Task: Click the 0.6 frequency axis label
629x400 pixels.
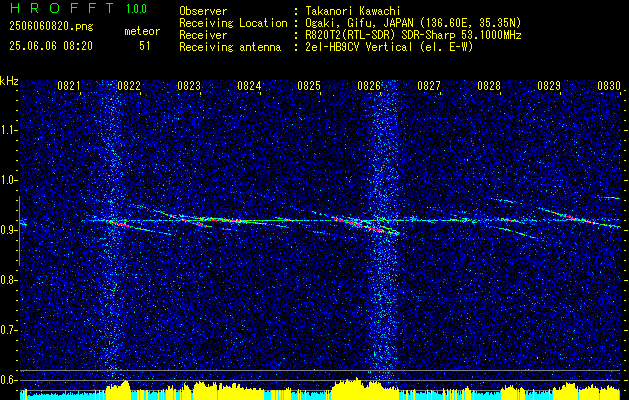Action: tap(9, 380)
